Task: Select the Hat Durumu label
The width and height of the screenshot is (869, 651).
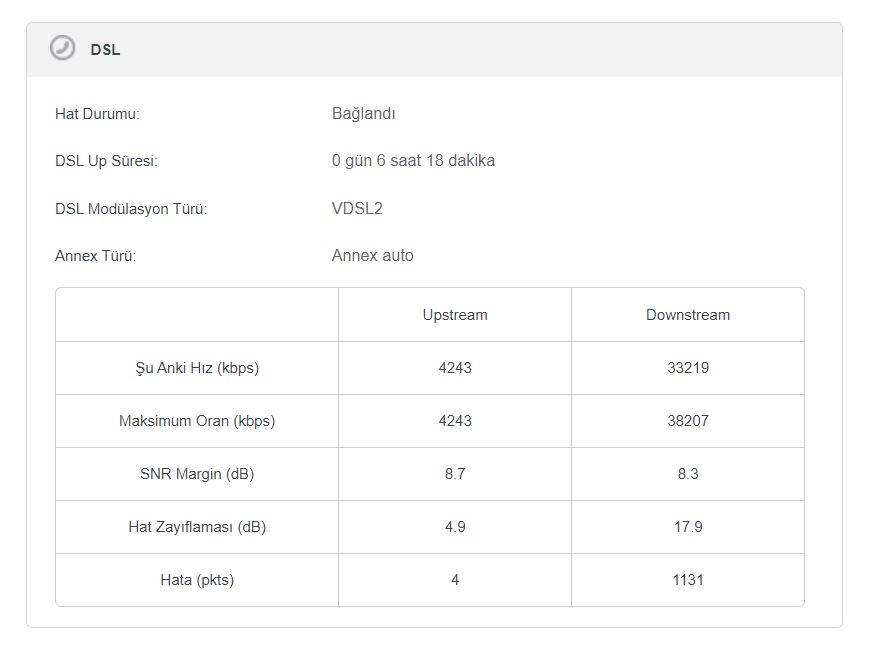Action: (x=97, y=114)
